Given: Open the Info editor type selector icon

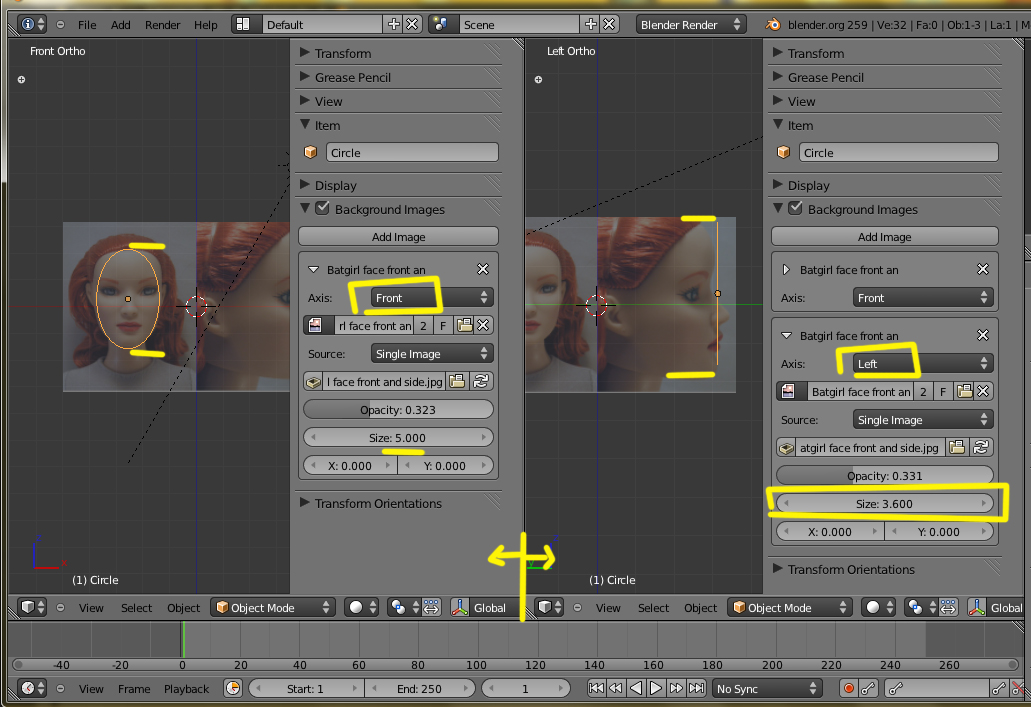Looking at the screenshot, I should point(32,24).
